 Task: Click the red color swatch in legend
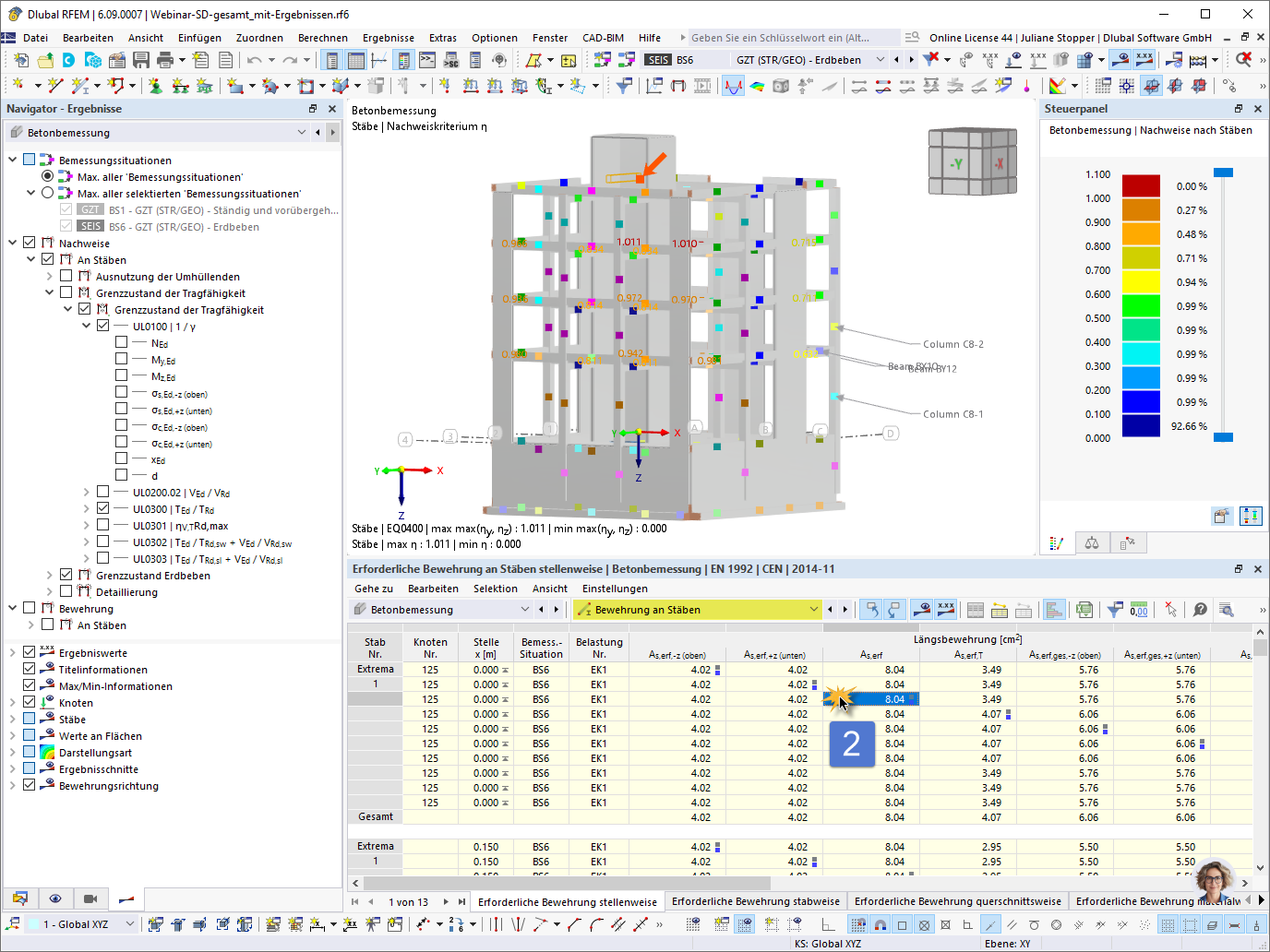click(1141, 186)
